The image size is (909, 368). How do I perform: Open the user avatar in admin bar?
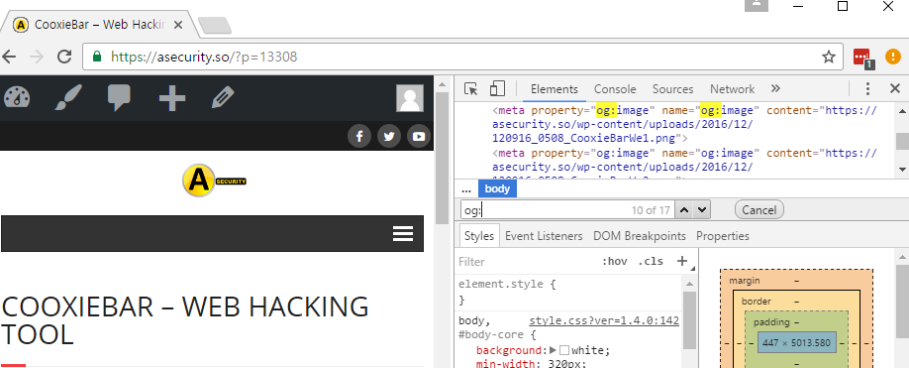point(410,98)
